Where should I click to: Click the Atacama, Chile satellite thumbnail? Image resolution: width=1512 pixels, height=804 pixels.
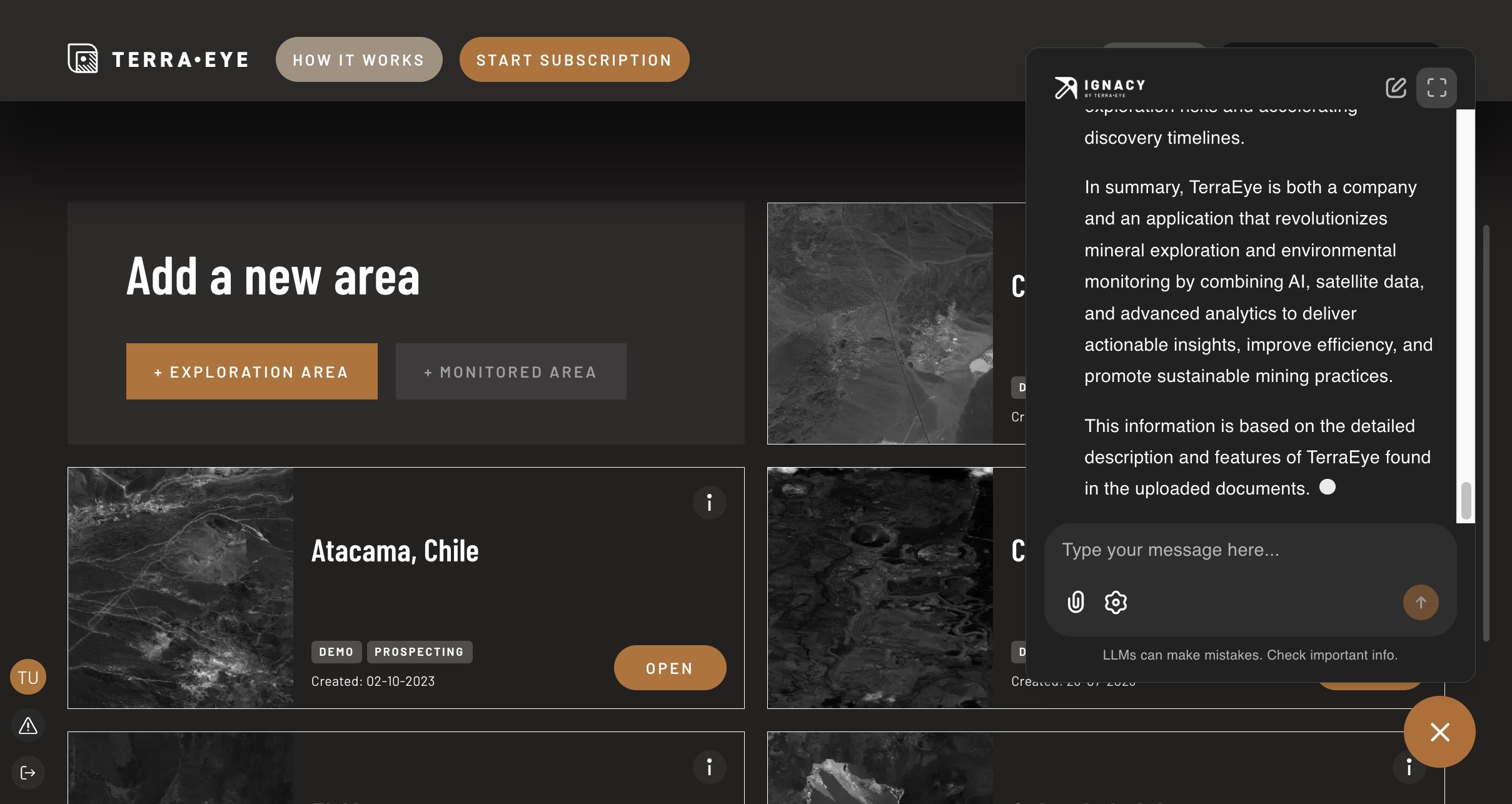[x=181, y=588]
